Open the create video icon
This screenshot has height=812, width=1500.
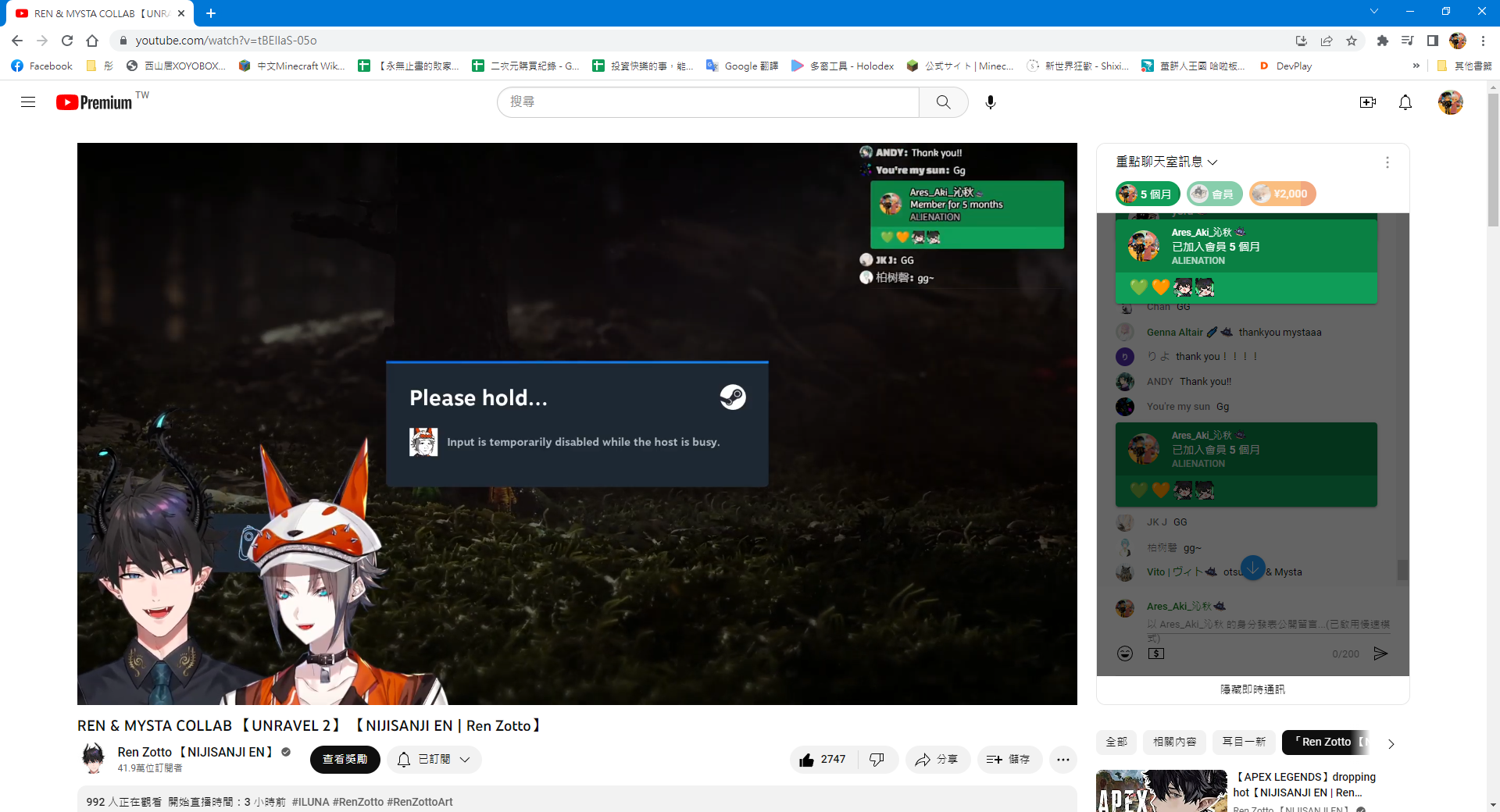click(x=1367, y=102)
